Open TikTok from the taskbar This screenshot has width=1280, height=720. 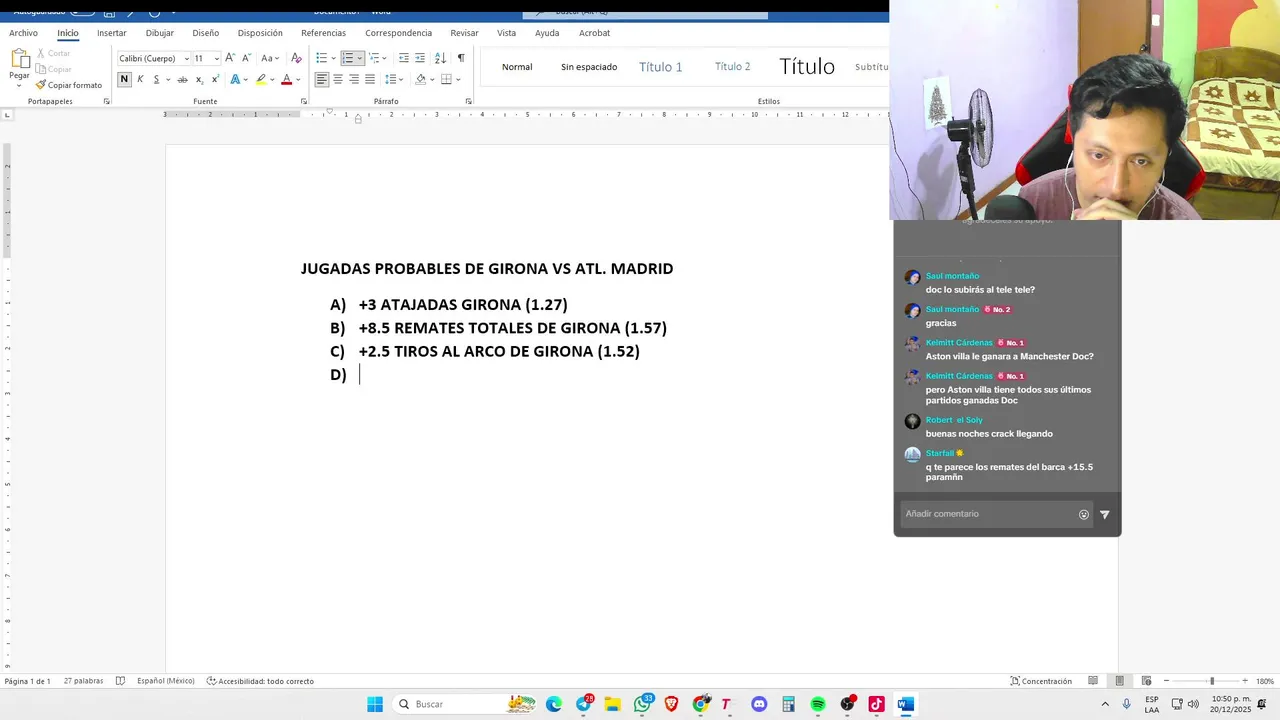876,704
